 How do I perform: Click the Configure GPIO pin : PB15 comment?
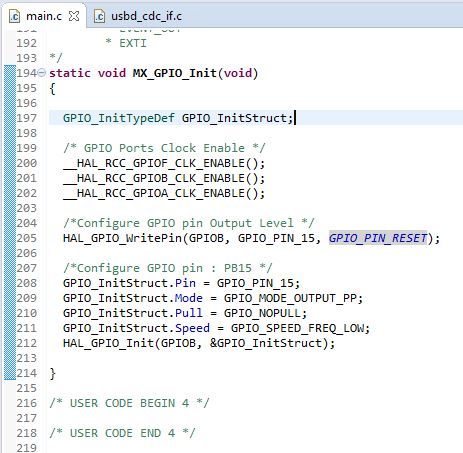168,268
